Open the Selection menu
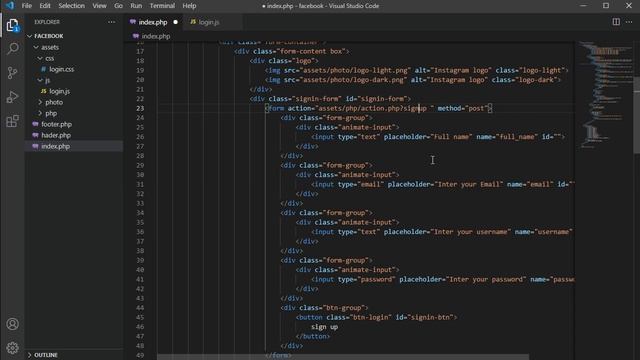This screenshot has width=640, height=360. click(71, 6)
